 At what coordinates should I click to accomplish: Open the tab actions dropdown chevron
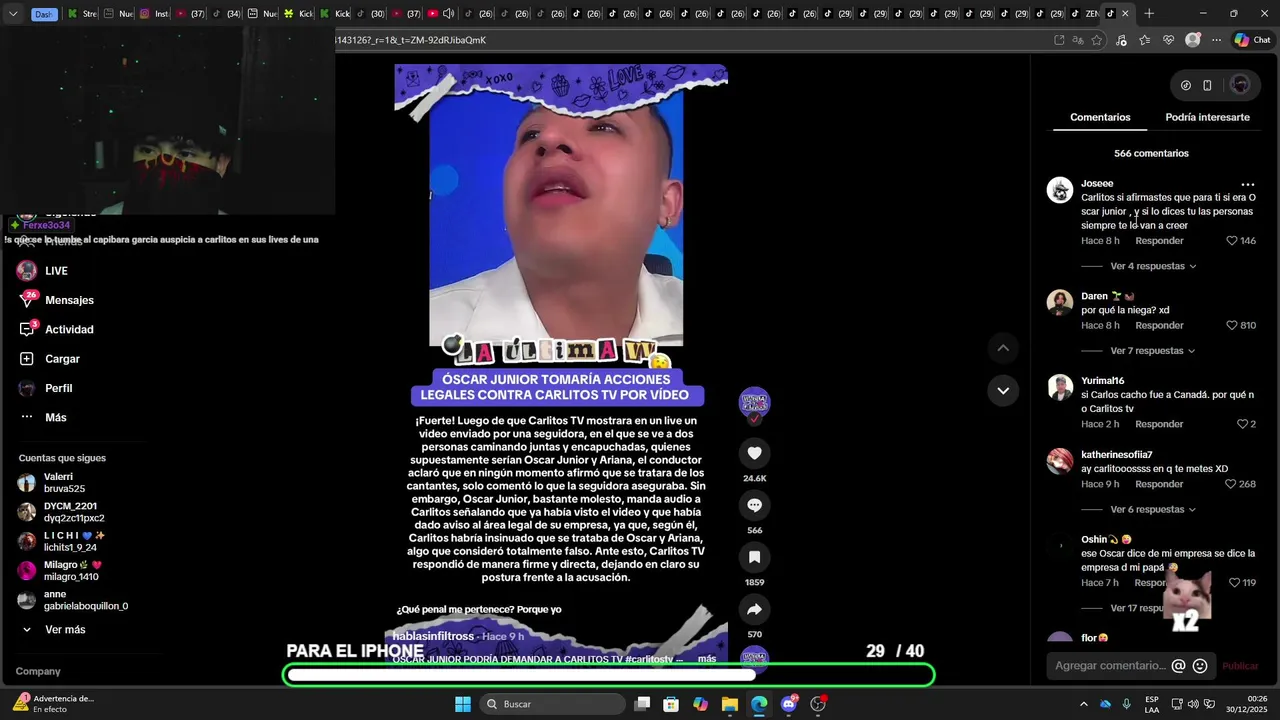13,14
